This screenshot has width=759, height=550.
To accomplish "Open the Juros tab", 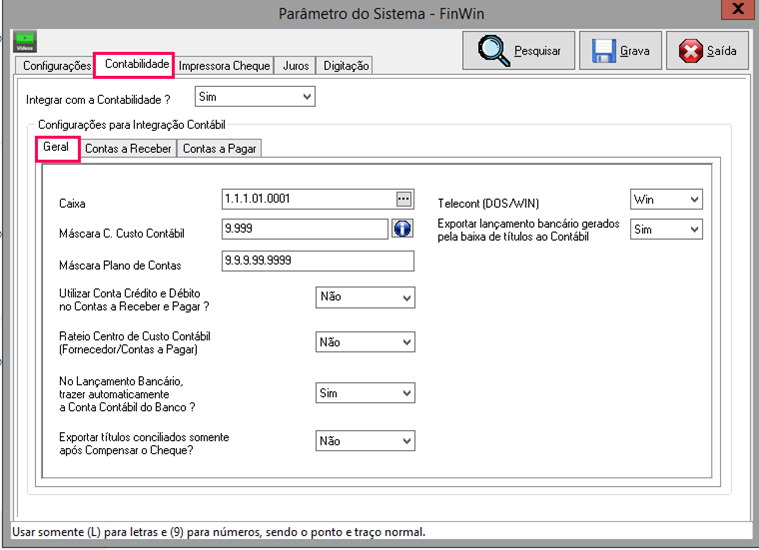I will (297, 66).
